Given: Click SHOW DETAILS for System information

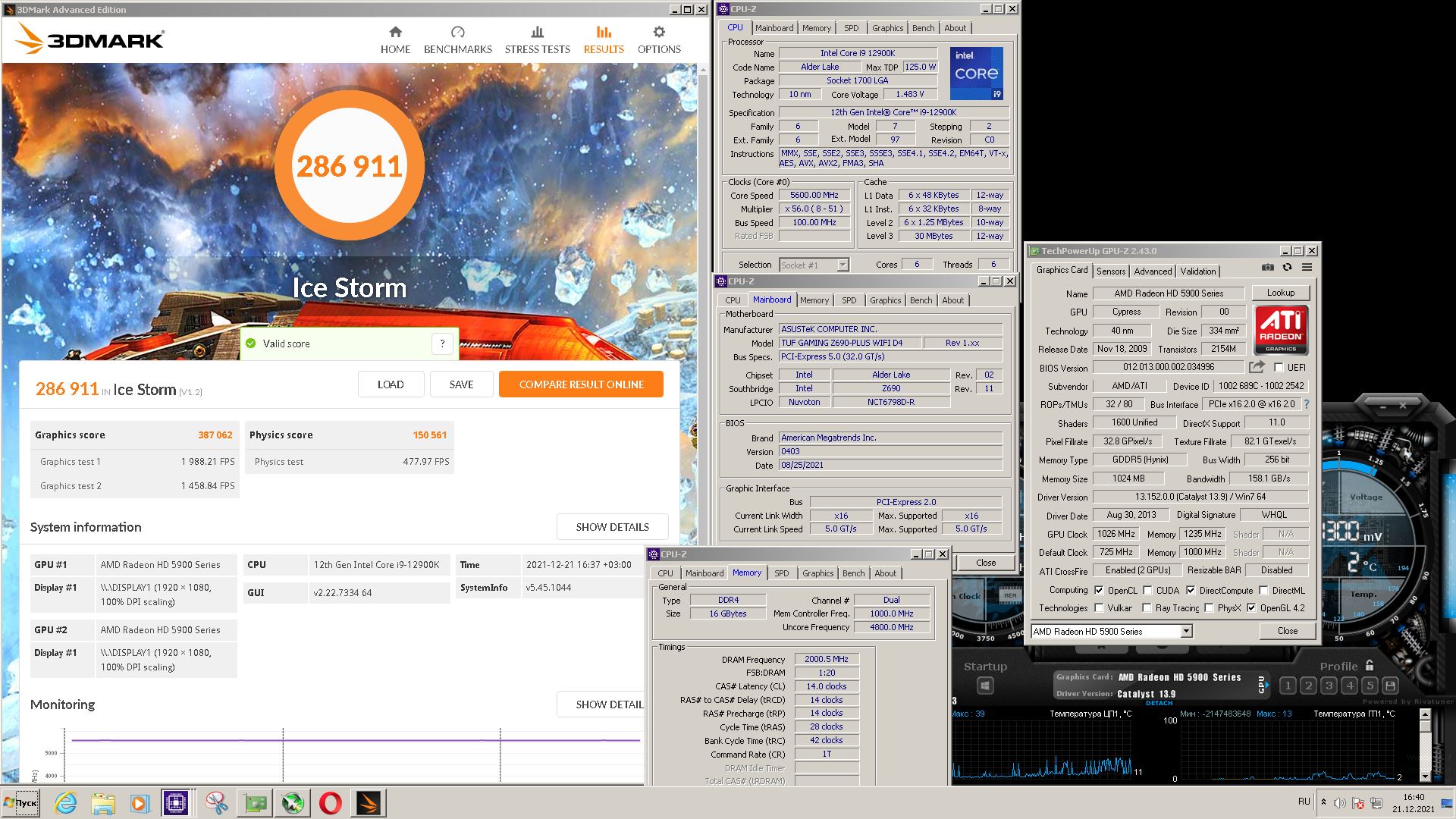Looking at the screenshot, I should pyautogui.click(x=612, y=527).
